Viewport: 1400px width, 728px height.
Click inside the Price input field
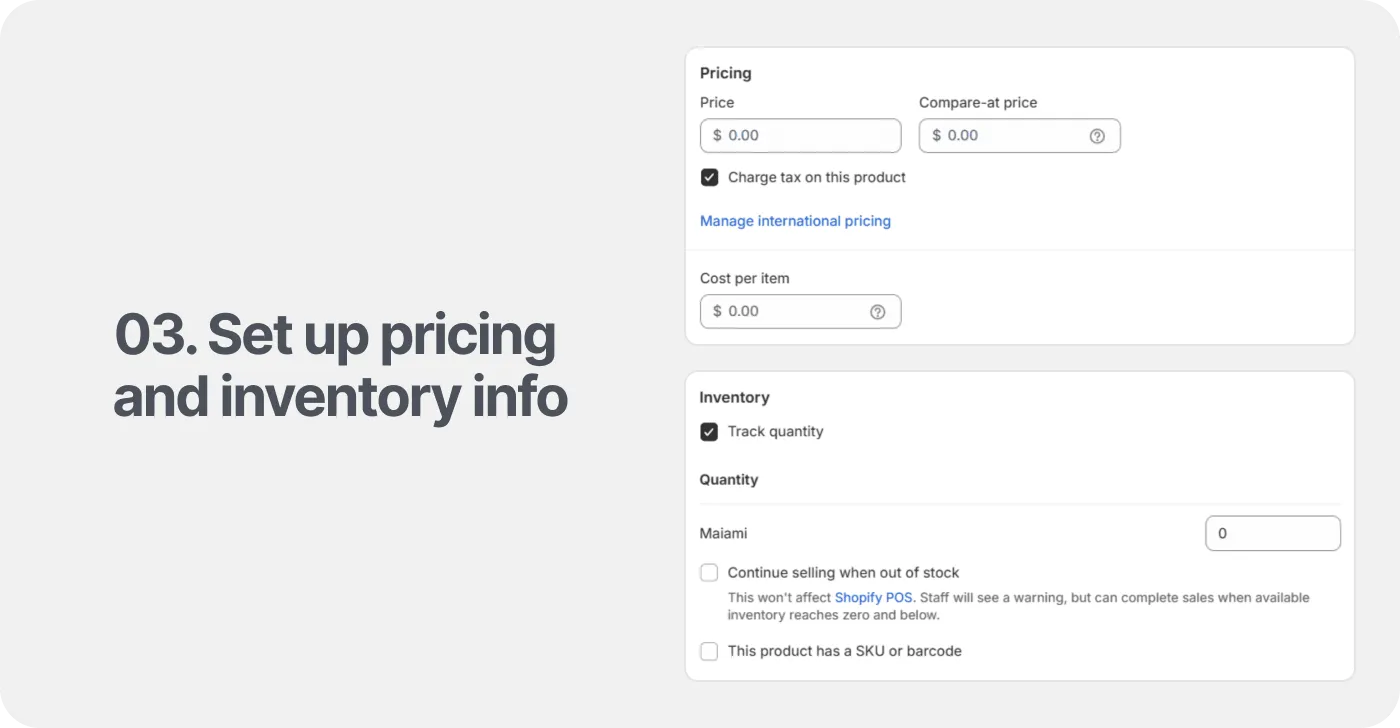[x=800, y=135]
